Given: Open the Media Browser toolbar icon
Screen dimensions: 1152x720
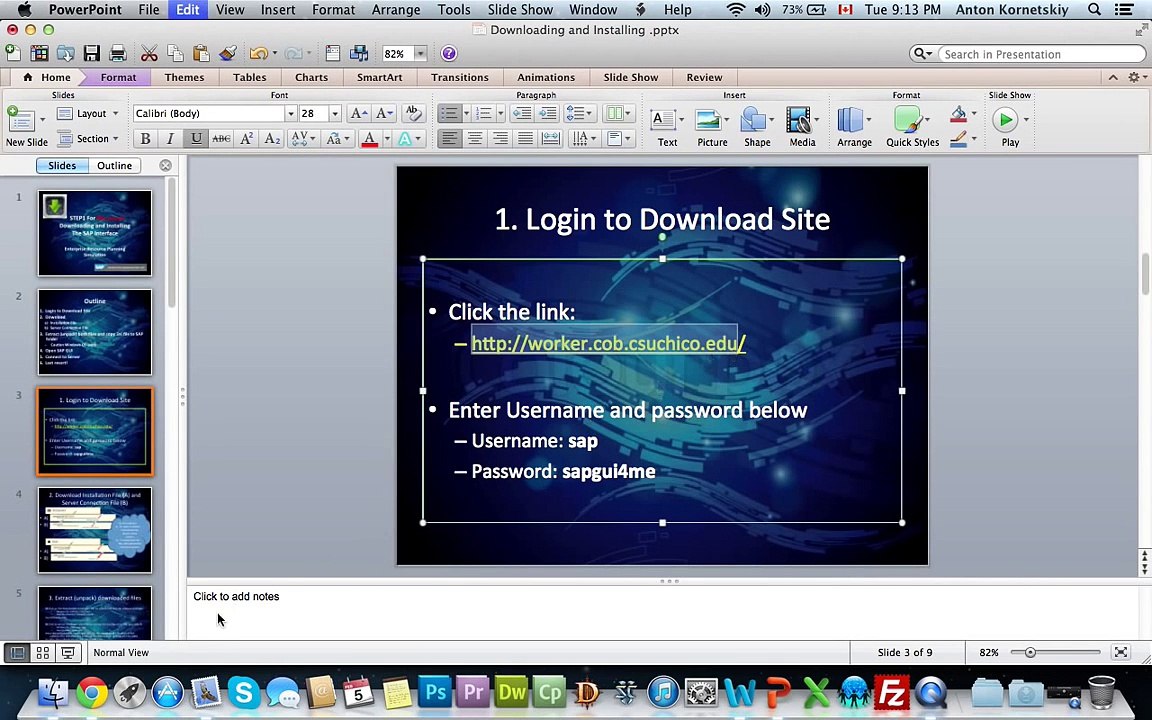Looking at the screenshot, I should 359,53.
